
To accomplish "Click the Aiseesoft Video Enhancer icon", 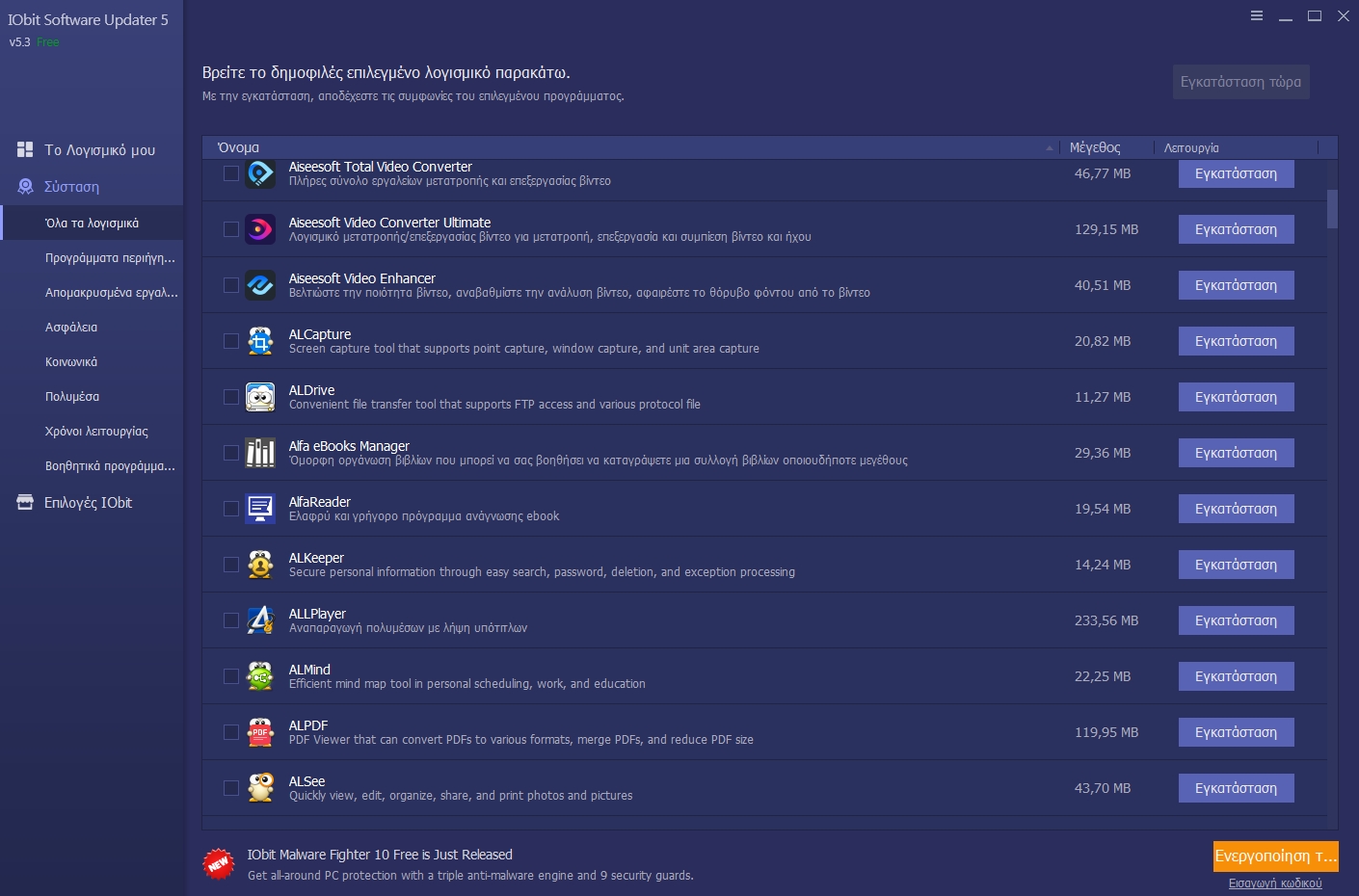I will point(260,285).
